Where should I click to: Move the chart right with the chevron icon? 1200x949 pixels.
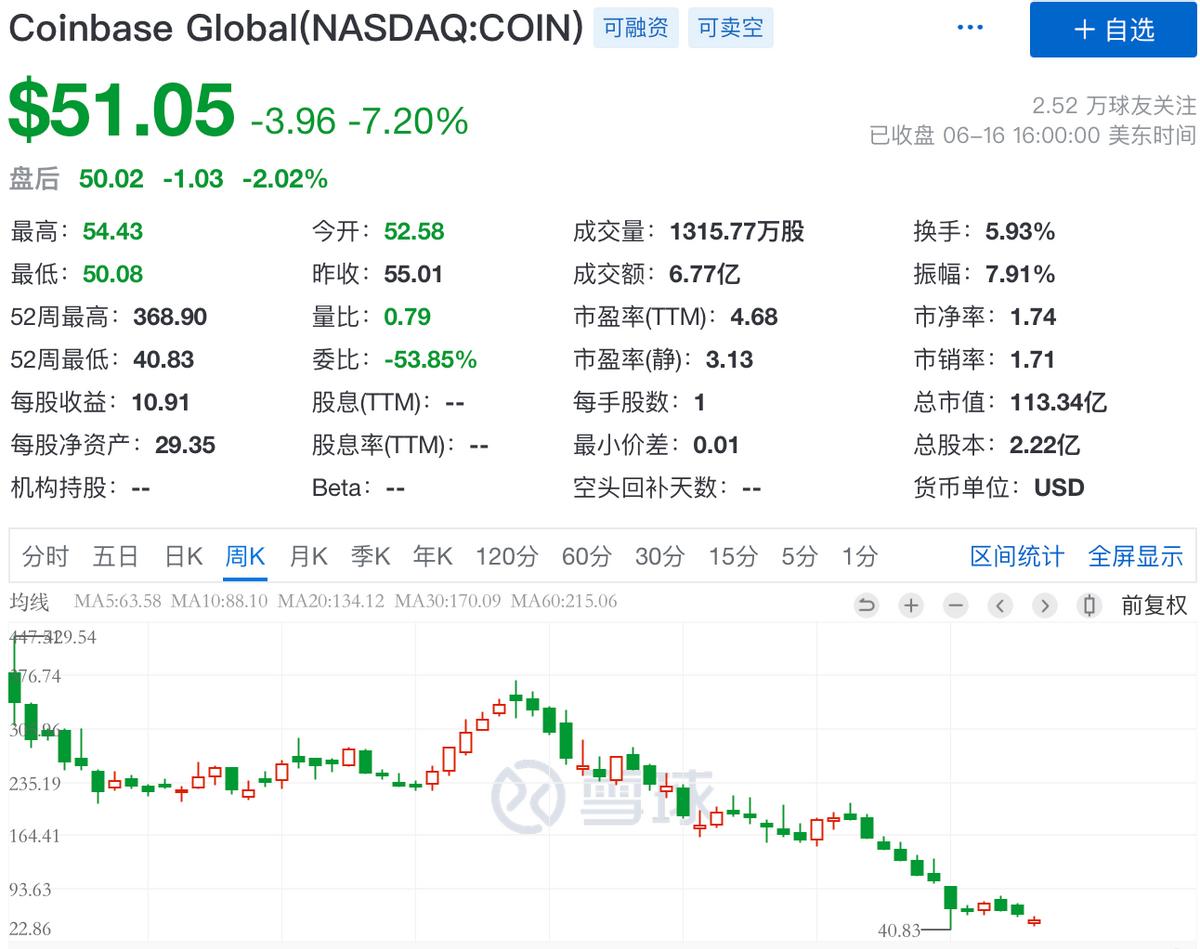click(1045, 605)
